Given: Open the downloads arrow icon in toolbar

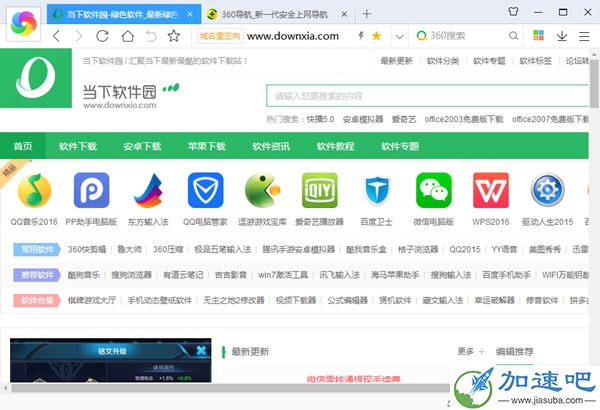Looking at the screenshot, I should coord(561,35).
